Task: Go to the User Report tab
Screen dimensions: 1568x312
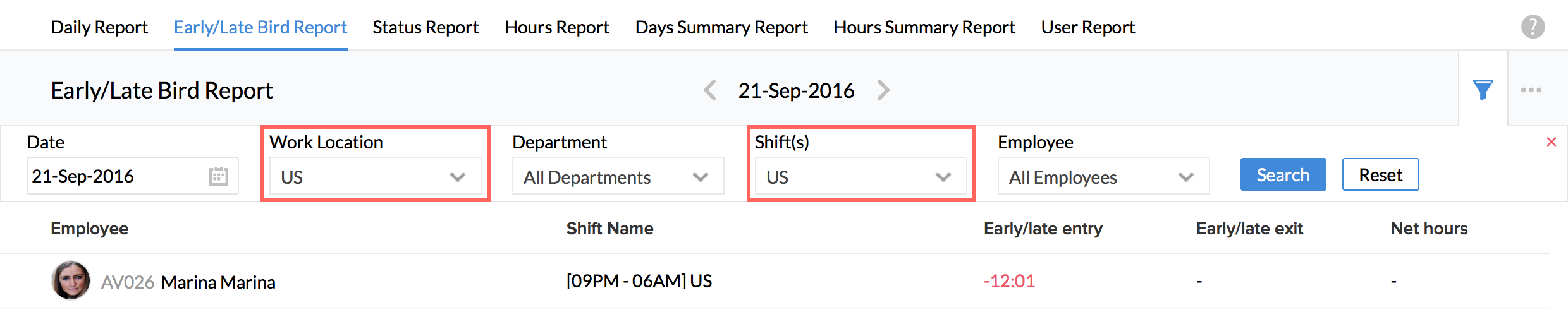Action: pyautogui.click(x=1088, y=27)
